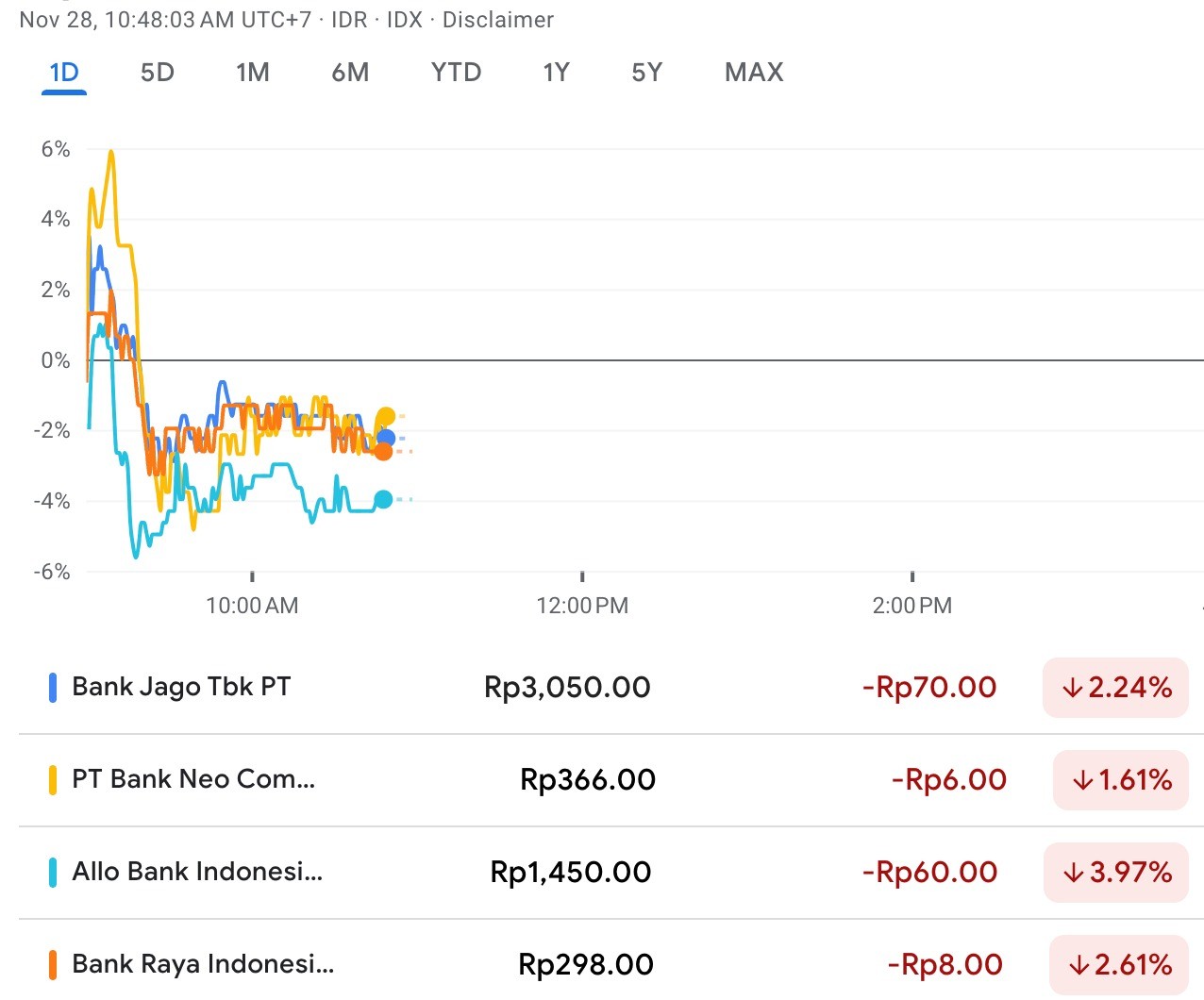The width and height of the screenshot is (1204, 1000).
Task: Click the 0% axis label
Action: (x=56, y=360)
